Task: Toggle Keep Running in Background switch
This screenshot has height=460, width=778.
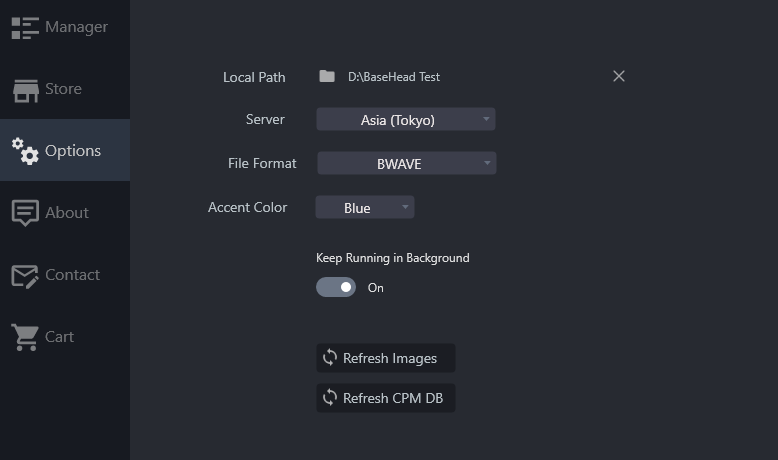Action: click(x=336, y=287)
